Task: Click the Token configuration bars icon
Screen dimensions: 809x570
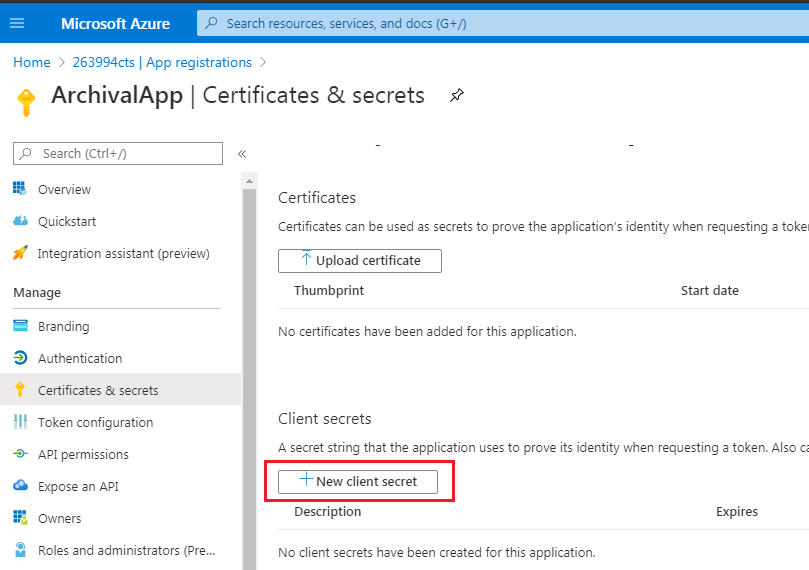Action: click(x=20, y=422)
